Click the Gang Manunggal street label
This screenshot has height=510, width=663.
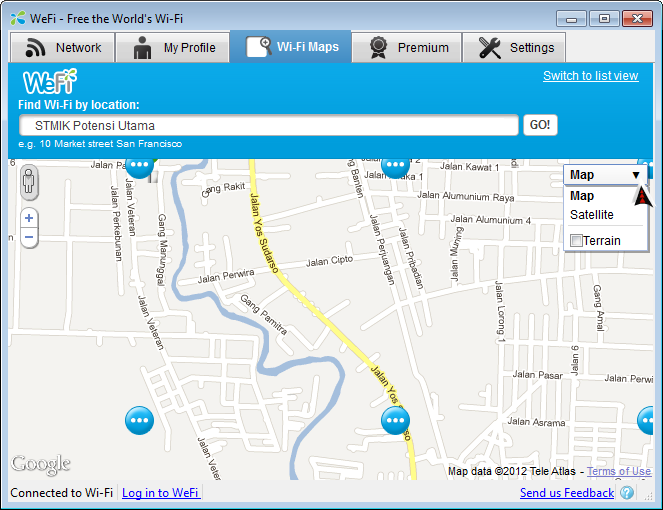(x=162, y=250)
